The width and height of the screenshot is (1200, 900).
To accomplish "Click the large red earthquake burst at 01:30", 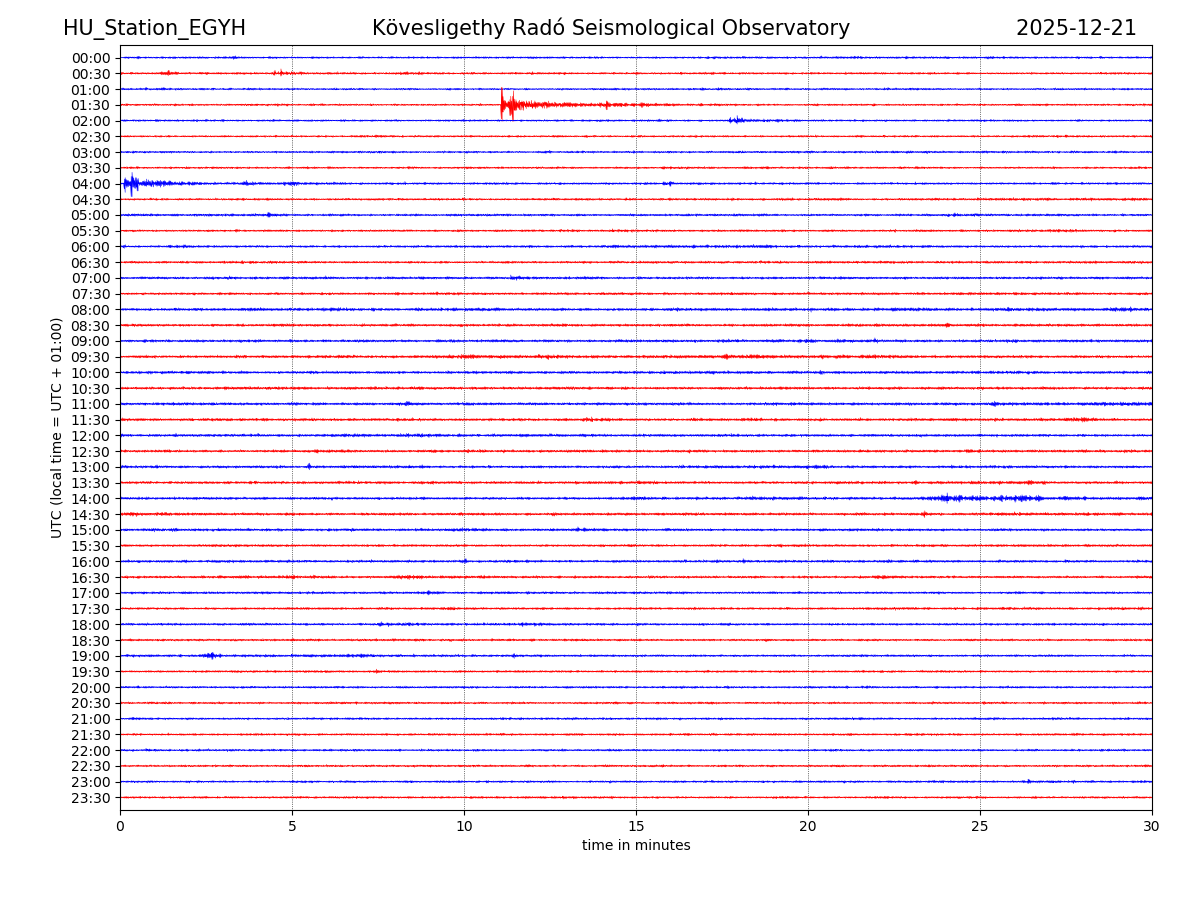I will [x=508, y=104].
